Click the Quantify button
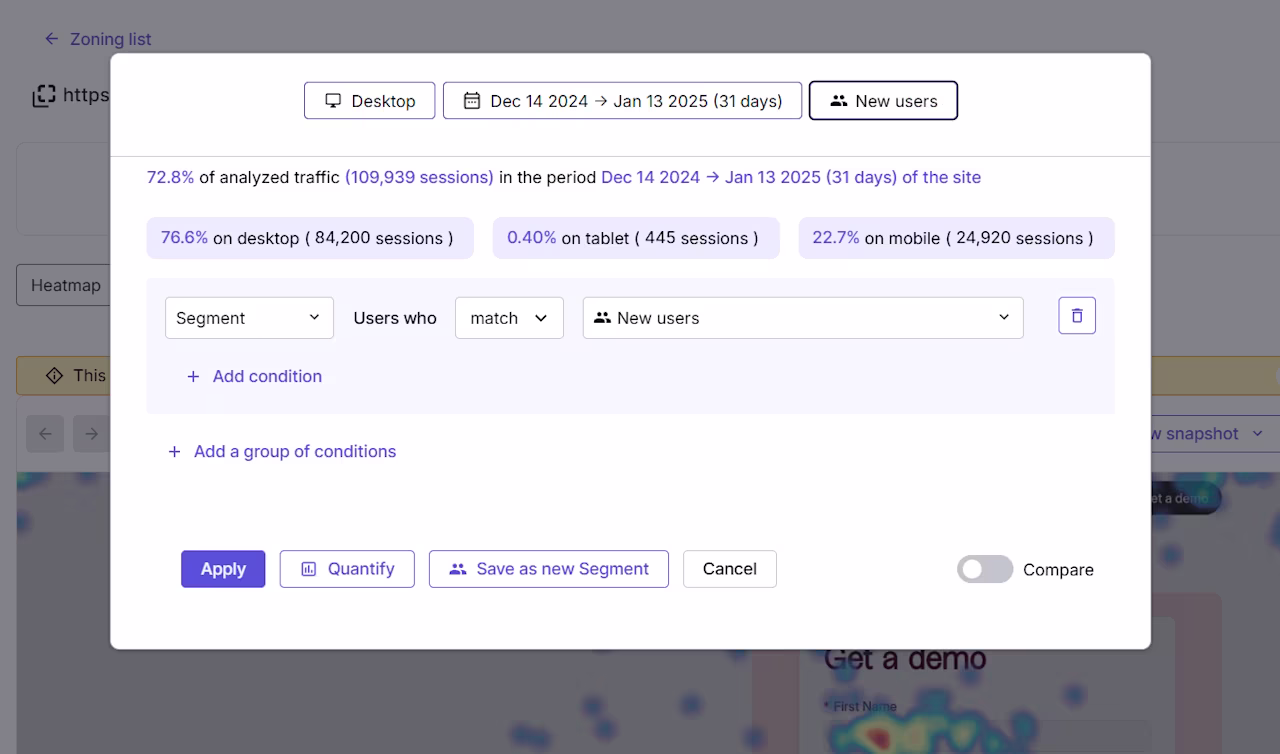1280x754 pixels. 347,569
